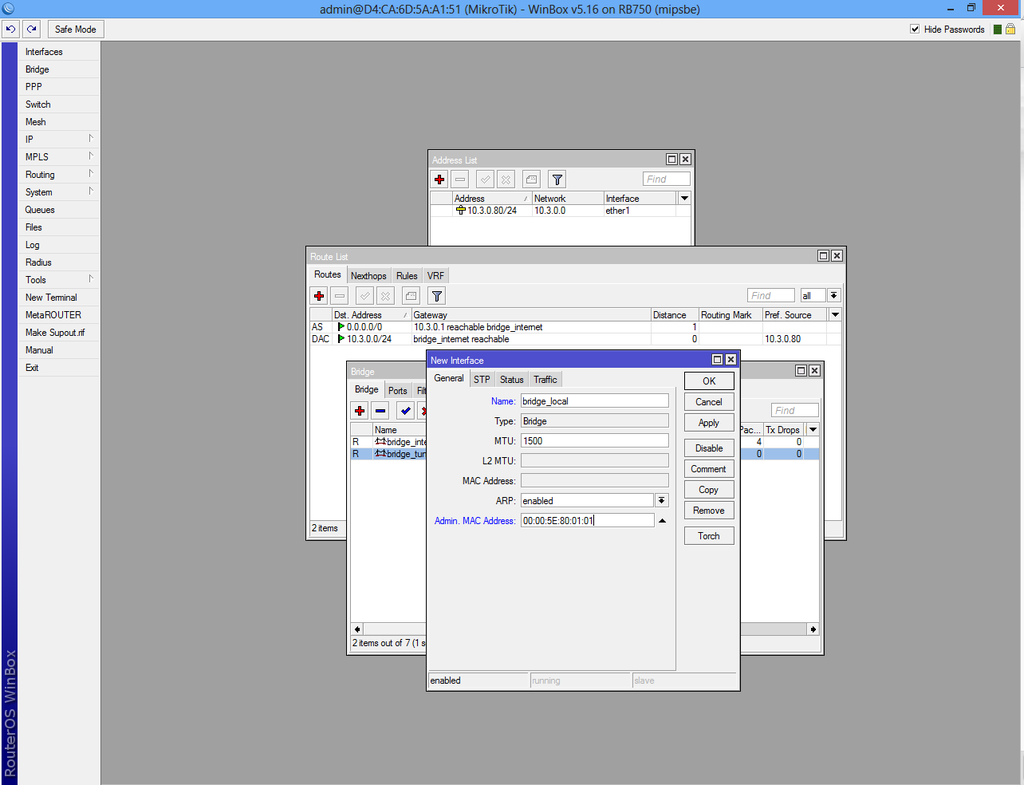The image size is (1024, 785).
Task: Click the MTU input field
Action: coord(594,441)
